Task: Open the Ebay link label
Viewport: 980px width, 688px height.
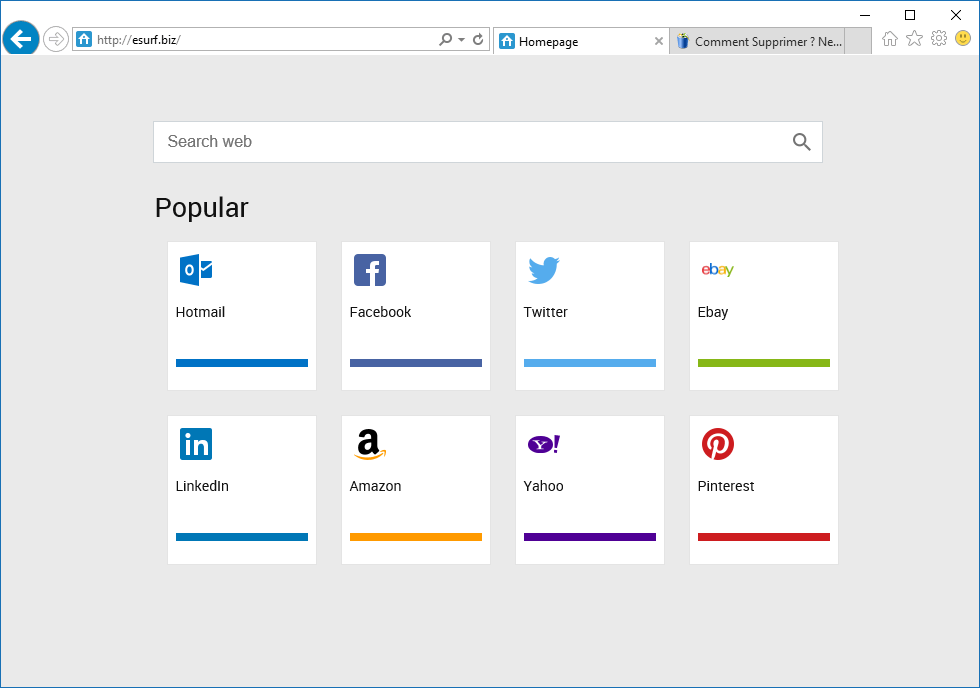Action: coord(712,312)
